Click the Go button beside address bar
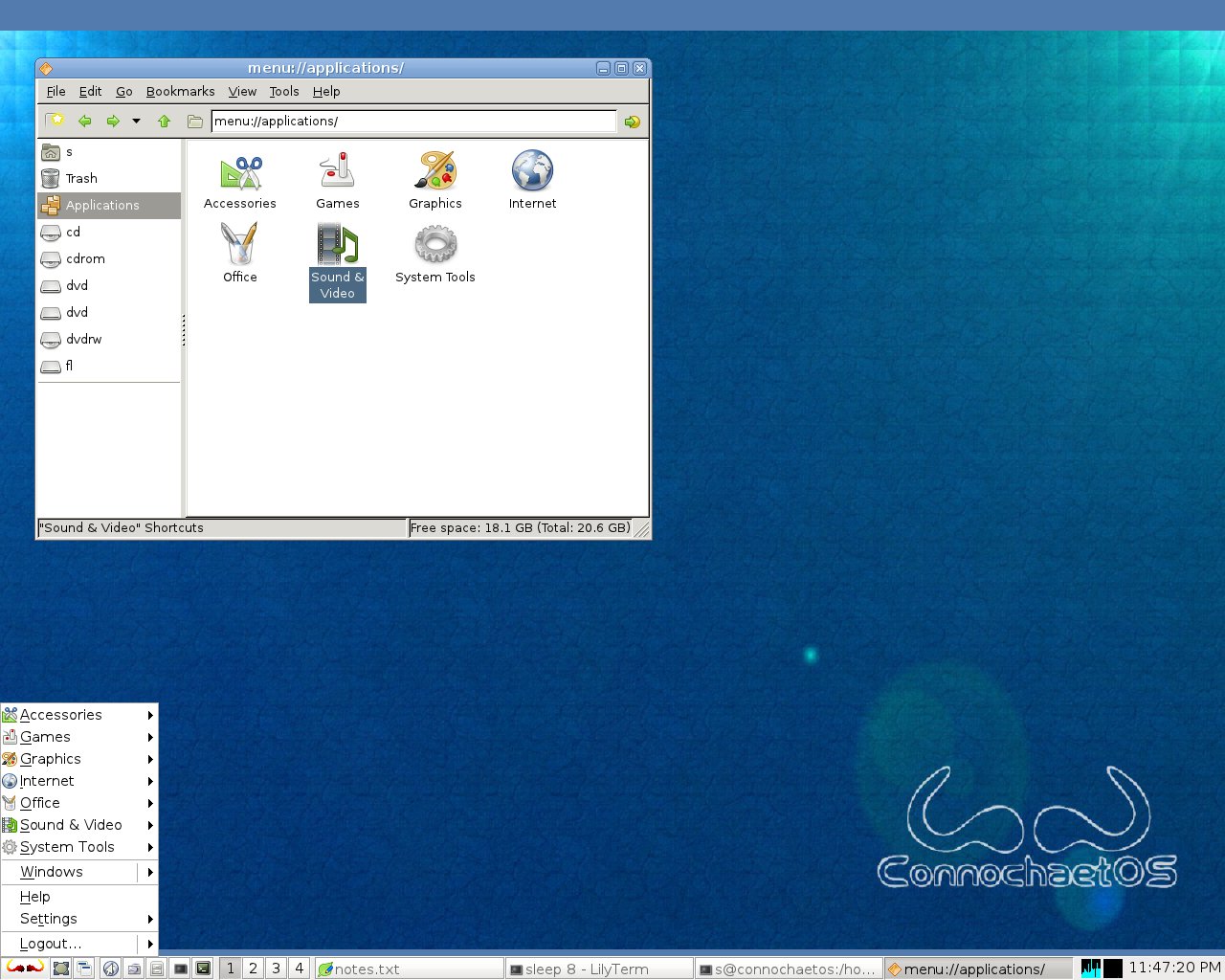The width and height of the screenshot is (1225, 980). pyautogui.click(x=632, y=122)
